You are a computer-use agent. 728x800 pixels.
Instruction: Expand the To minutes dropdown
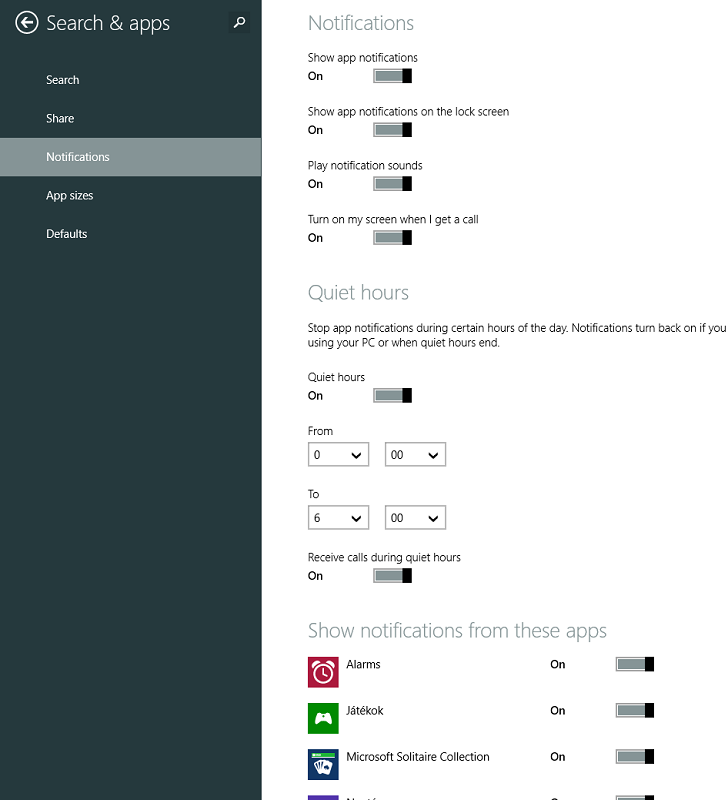point(415,517)
